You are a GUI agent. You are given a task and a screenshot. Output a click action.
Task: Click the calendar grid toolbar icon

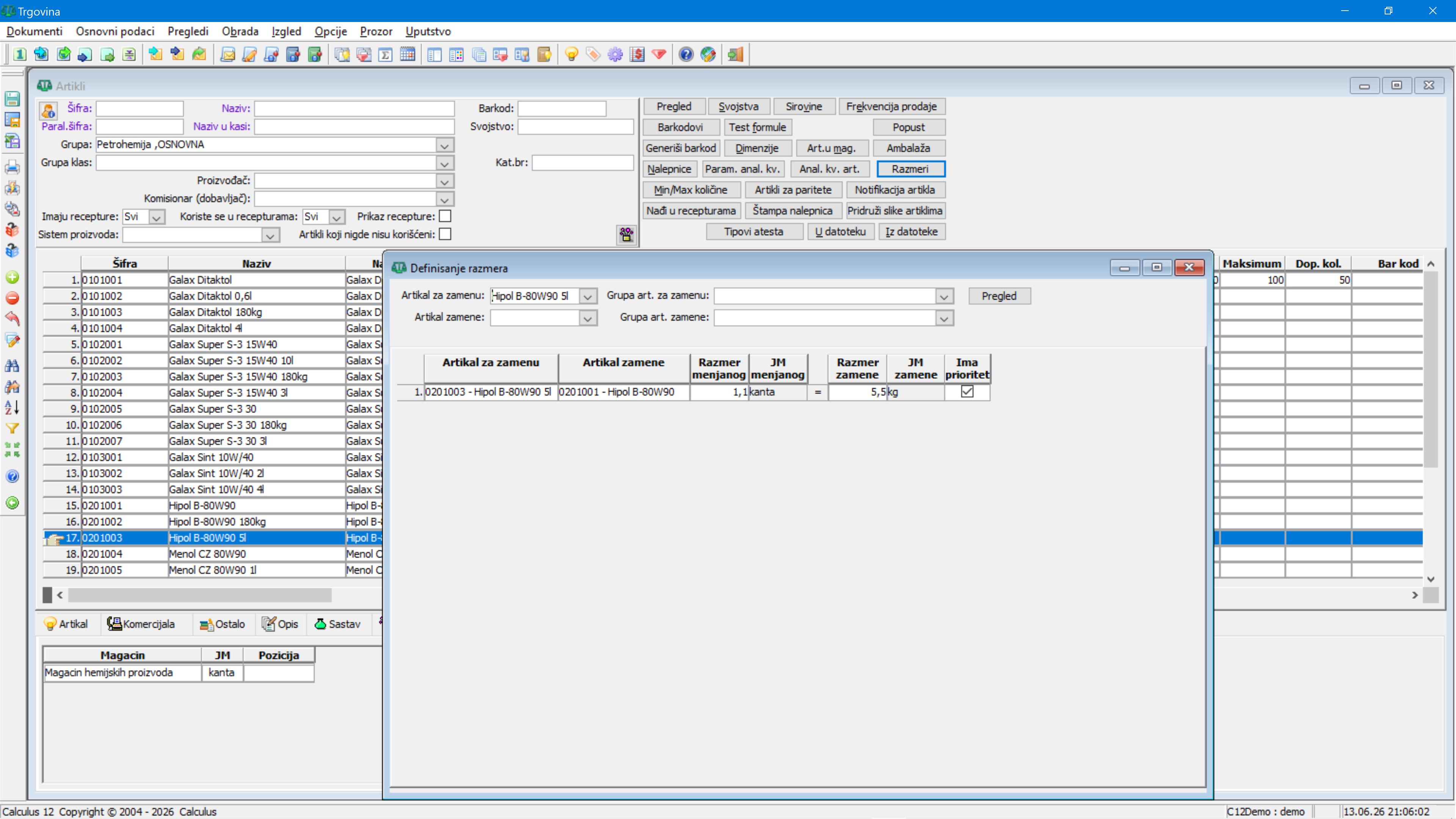408,54
